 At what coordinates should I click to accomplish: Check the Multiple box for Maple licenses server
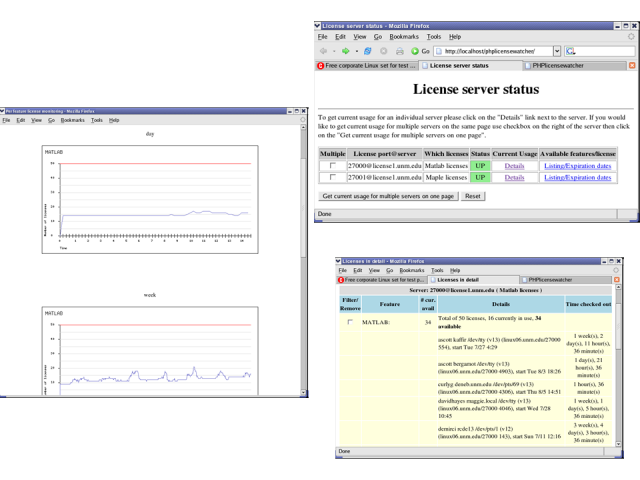click(x=333, y=177)
